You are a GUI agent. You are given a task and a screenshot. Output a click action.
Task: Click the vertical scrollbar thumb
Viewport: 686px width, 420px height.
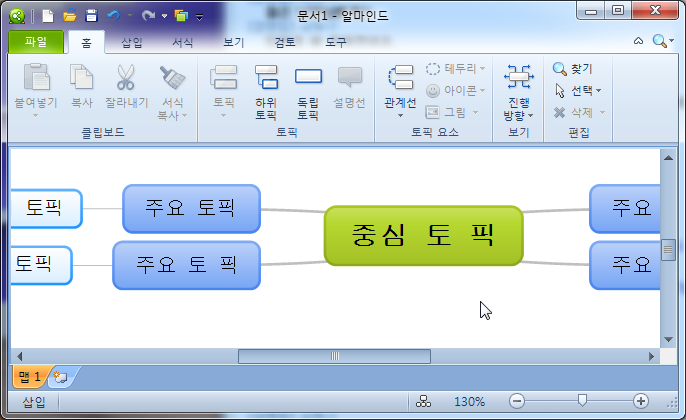668,250
